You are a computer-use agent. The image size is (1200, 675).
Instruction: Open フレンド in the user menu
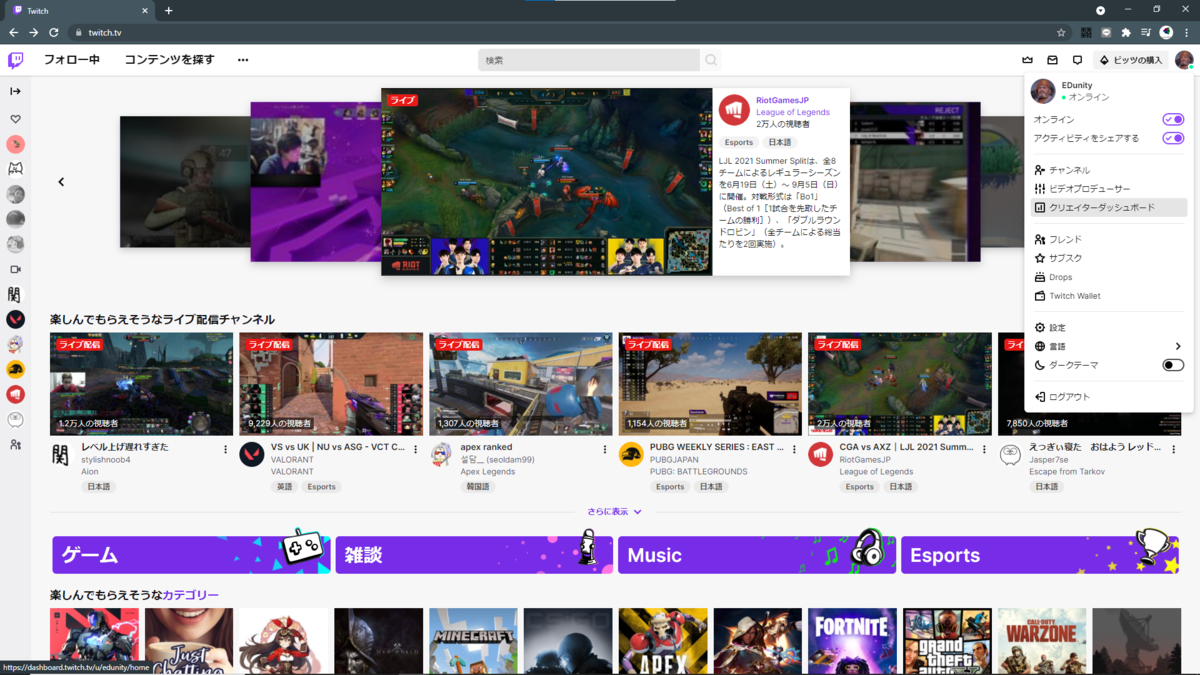tap(1109, 239)
